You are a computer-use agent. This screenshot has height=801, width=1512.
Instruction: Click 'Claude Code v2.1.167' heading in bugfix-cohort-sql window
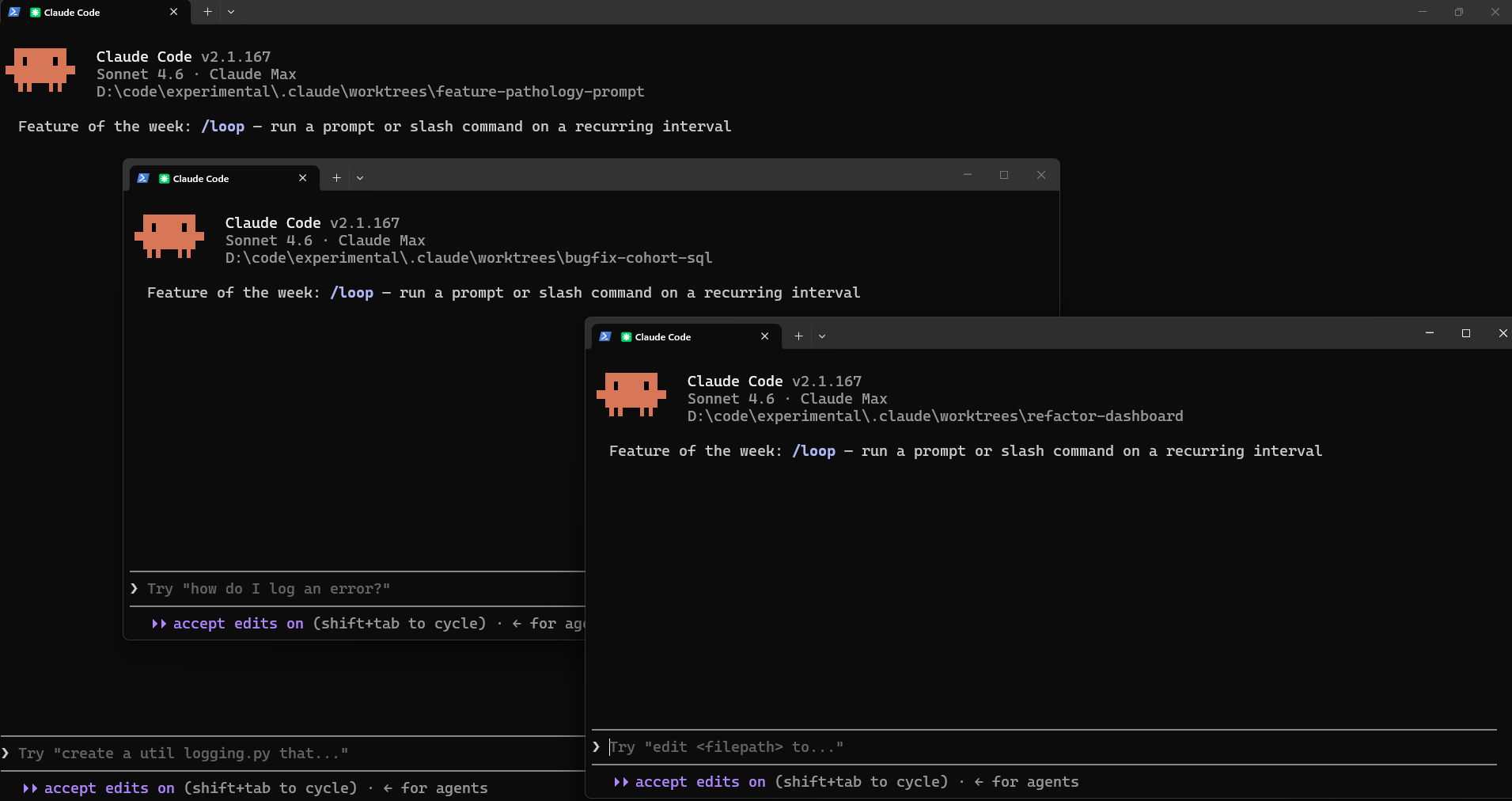[313, 223]
